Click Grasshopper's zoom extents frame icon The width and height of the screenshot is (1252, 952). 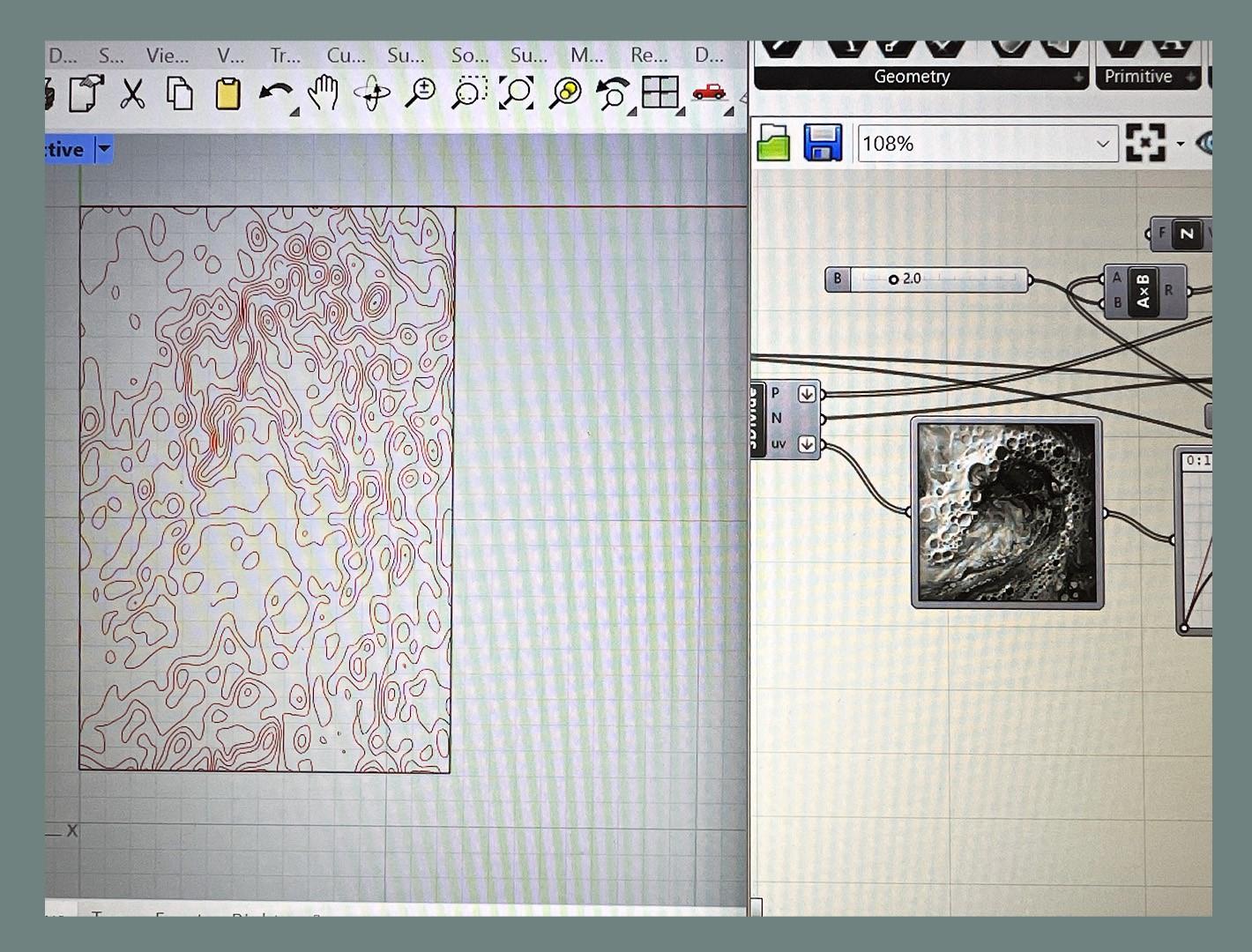click(1145, 143)
